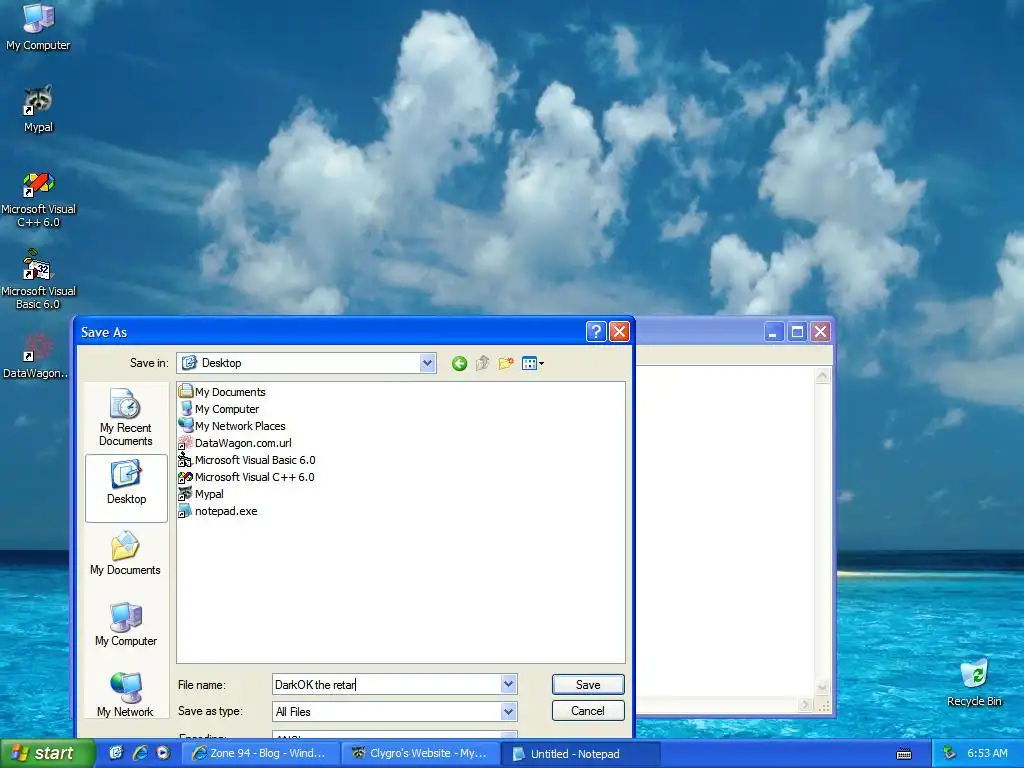
Task: Open My Computer desktop icon
Action: [38, 27]
